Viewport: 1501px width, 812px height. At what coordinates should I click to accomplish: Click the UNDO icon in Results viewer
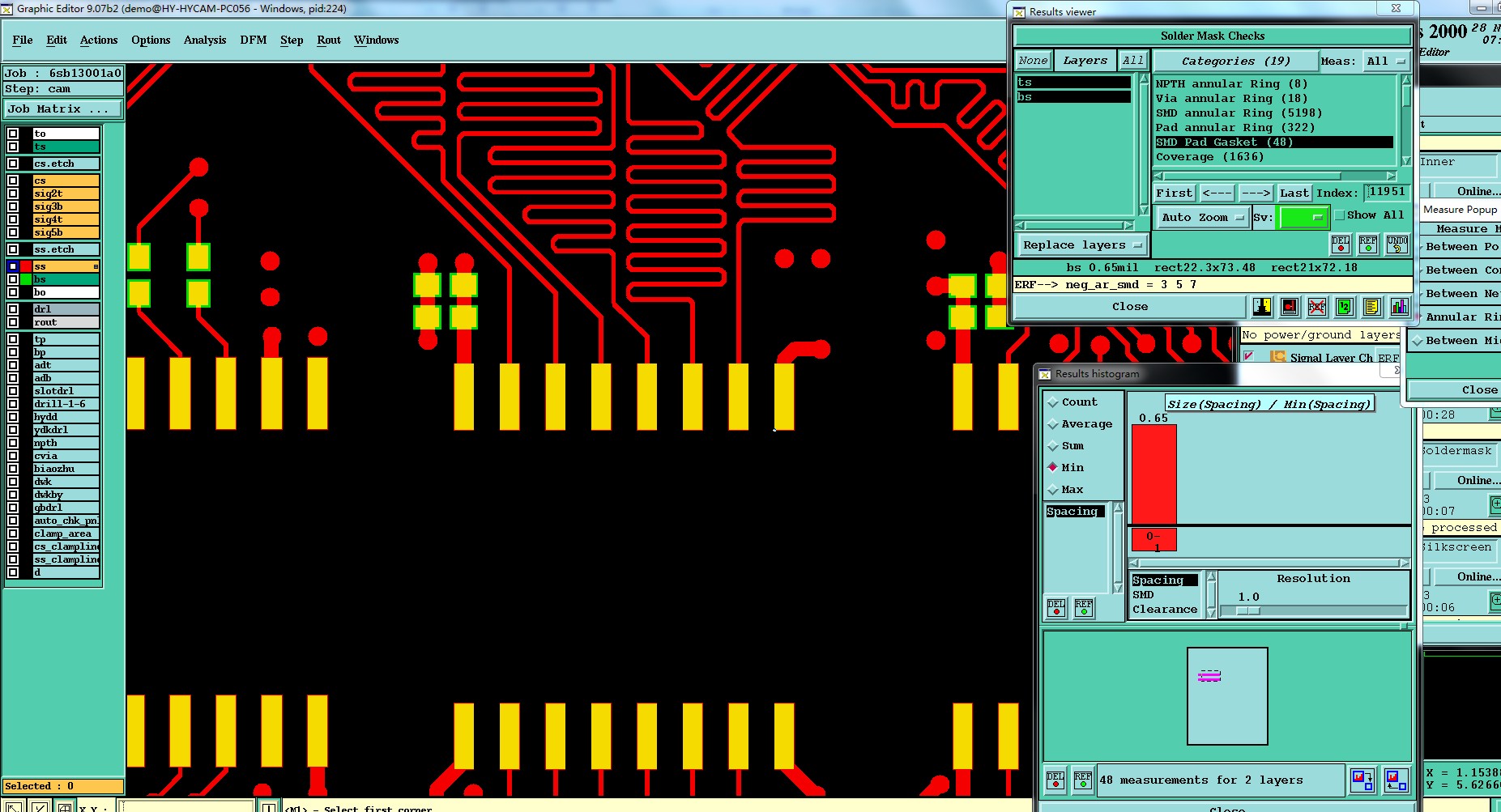click(1397, 244)
